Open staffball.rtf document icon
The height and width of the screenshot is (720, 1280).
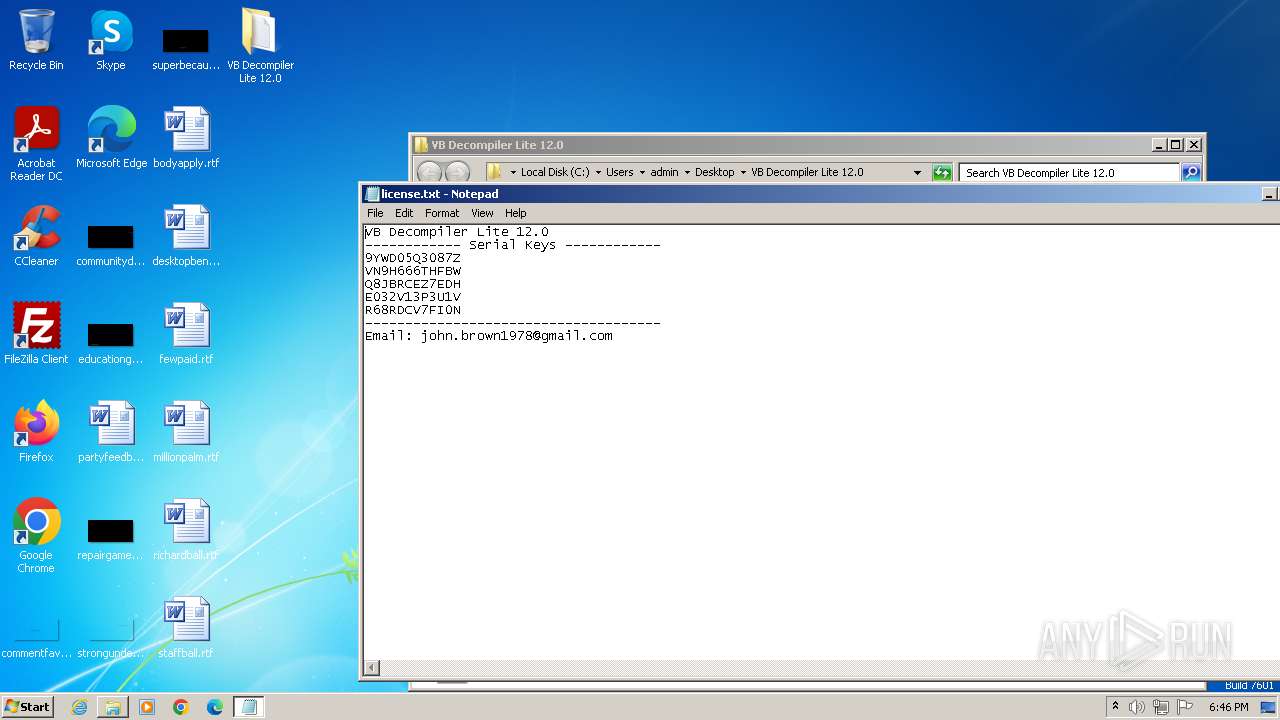(x=186, y=628)
